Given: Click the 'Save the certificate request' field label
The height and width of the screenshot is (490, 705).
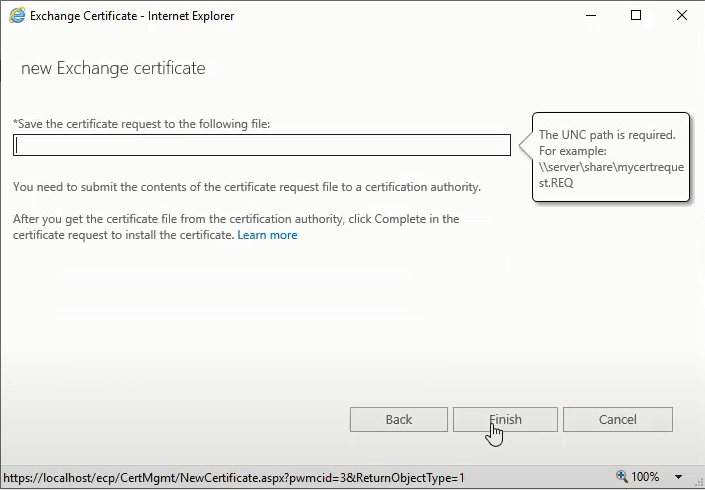Looking at the screenshot, I should pyautogui.click(x=141, y=123).
